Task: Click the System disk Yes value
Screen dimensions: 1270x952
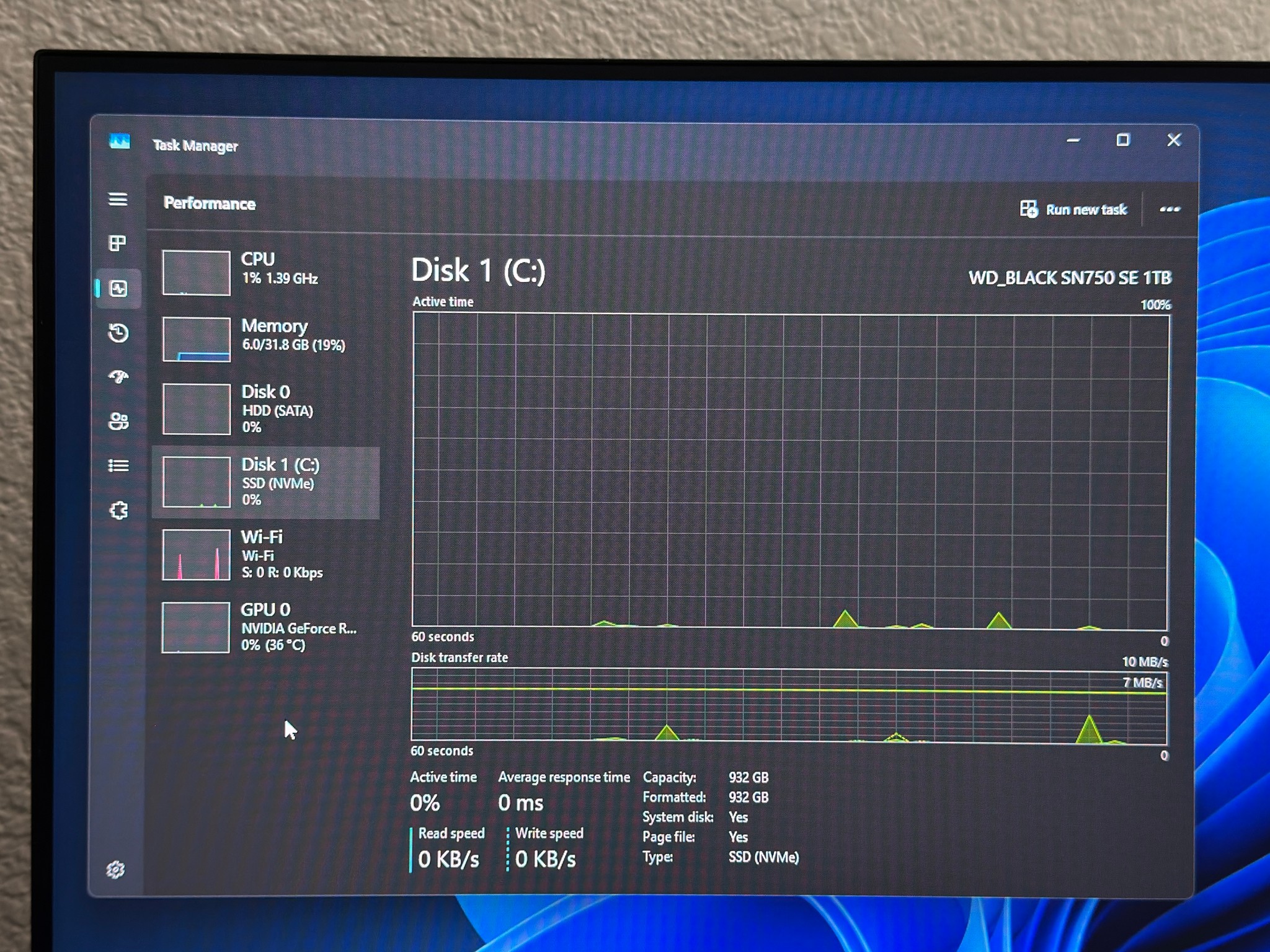Action: [x=739, y=817]
